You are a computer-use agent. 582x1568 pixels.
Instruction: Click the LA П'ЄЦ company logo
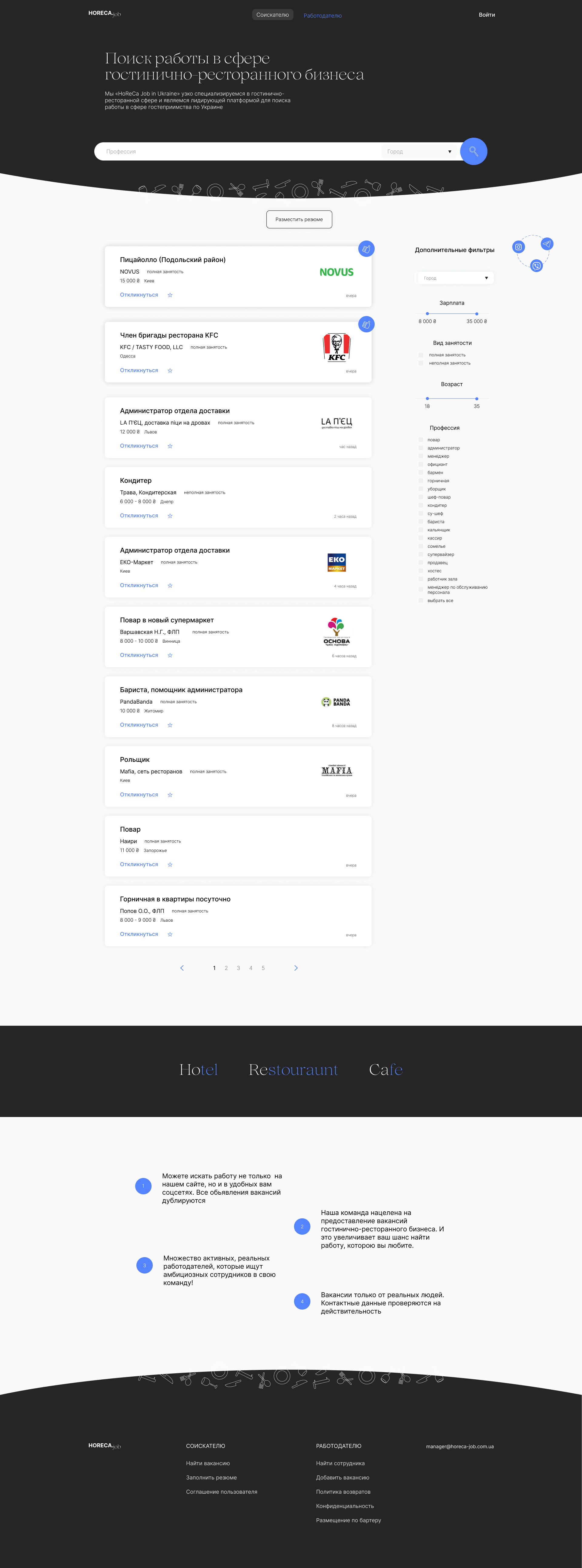[x=336, y=422]
